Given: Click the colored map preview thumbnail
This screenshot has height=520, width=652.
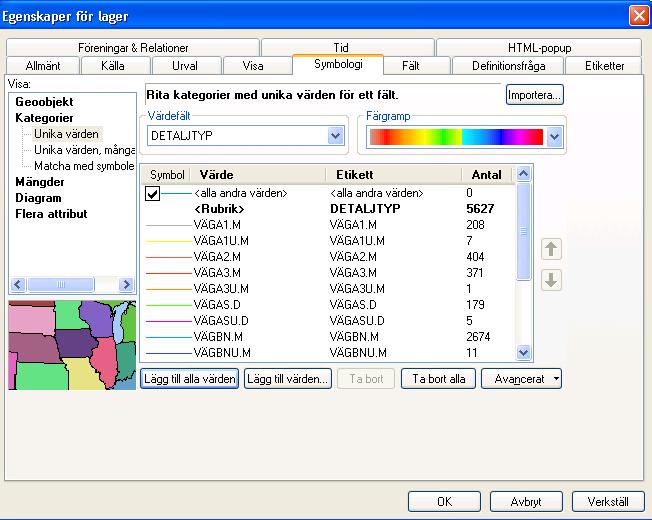Looking at the screenshot, I should (72, 345).
